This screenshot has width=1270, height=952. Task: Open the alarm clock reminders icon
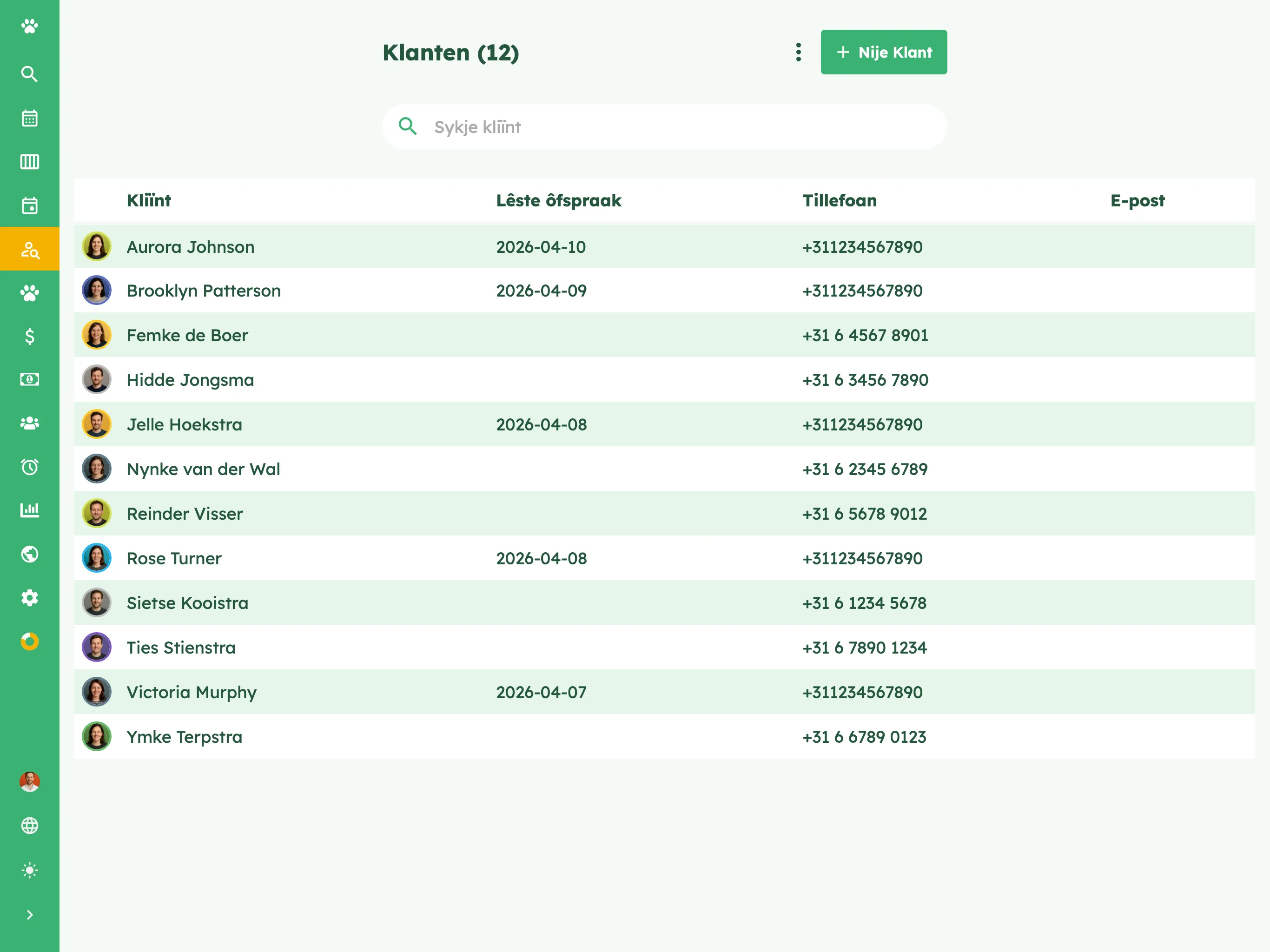[x=29, y=467]
